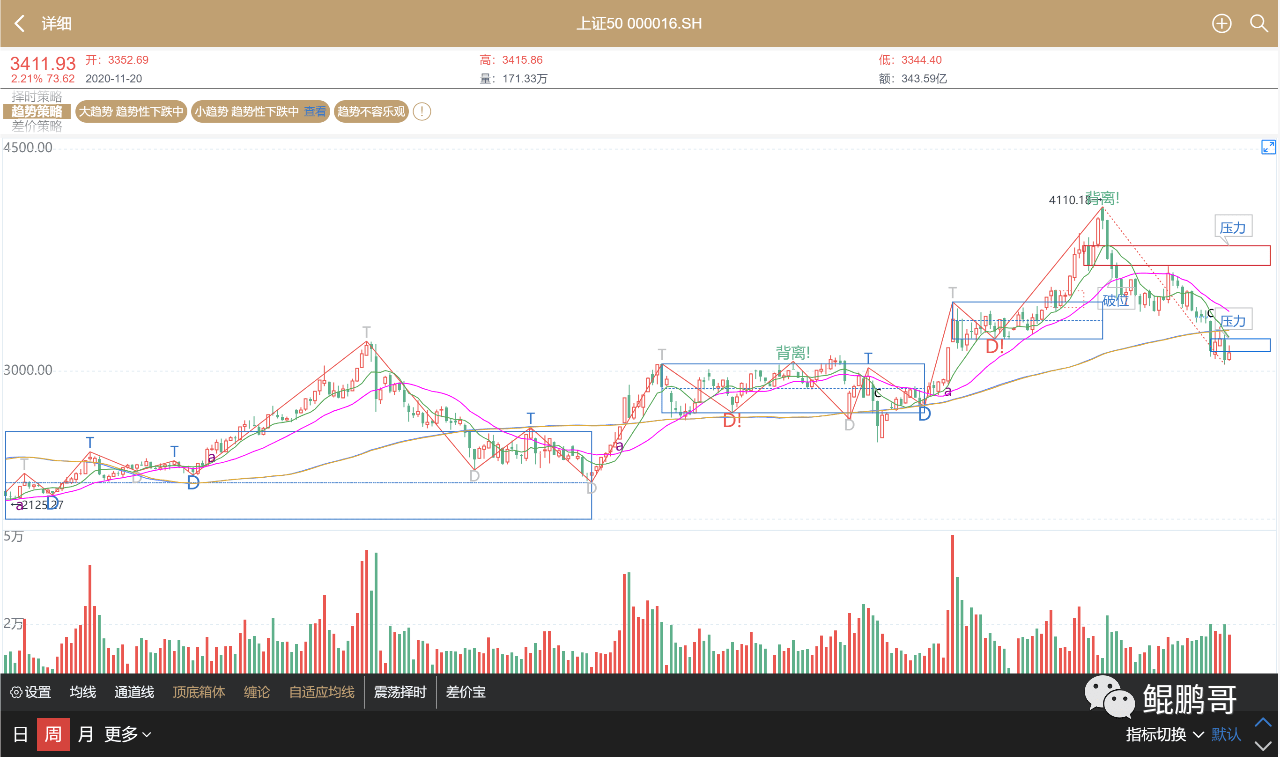Add the stock with the plus icon
The height and width of the screenshot is (757, 1280).
(x=1222, y=23)
